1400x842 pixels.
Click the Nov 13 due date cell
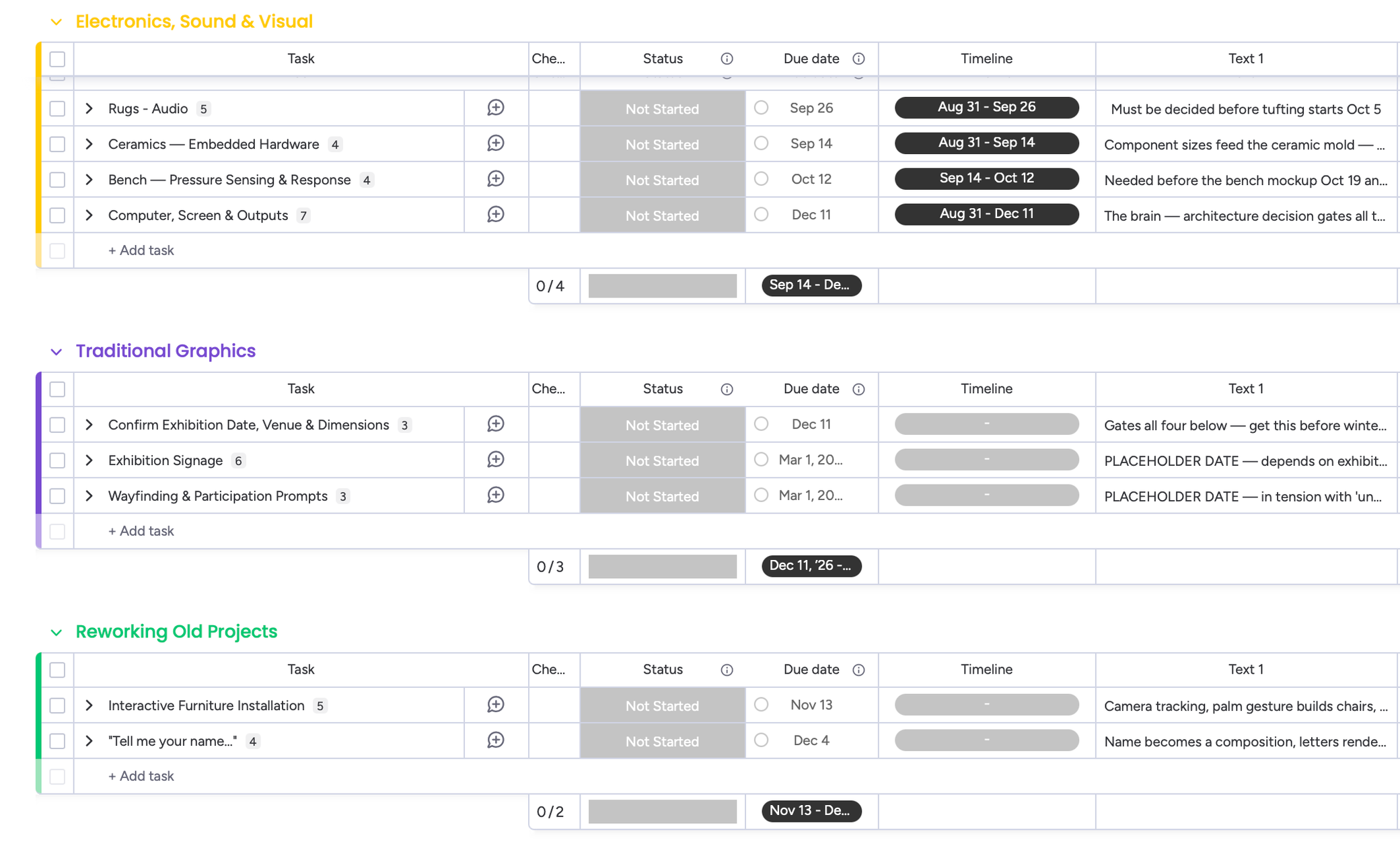tap(811, 705)
